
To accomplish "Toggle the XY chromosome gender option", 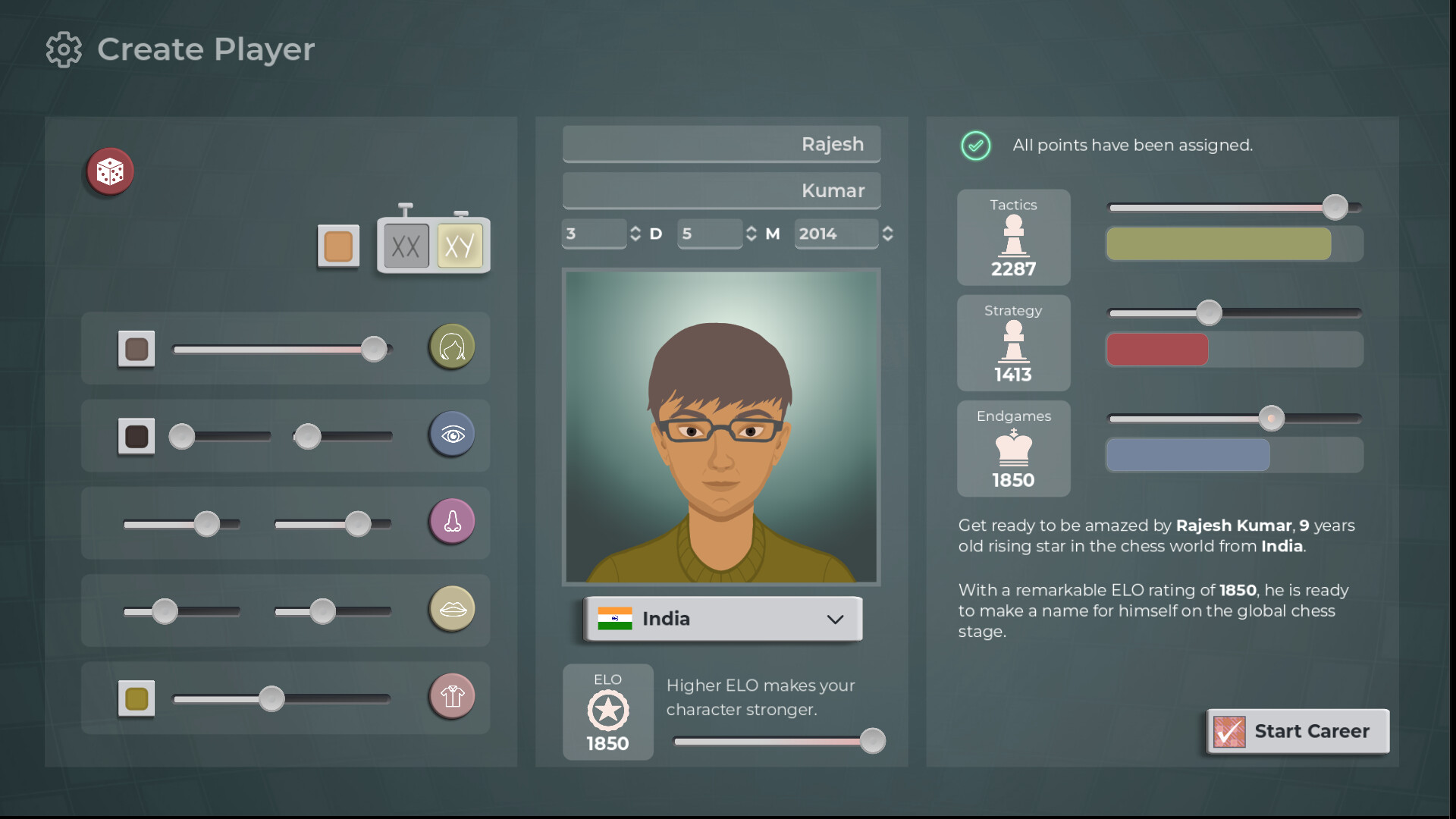I will (458, 246).
